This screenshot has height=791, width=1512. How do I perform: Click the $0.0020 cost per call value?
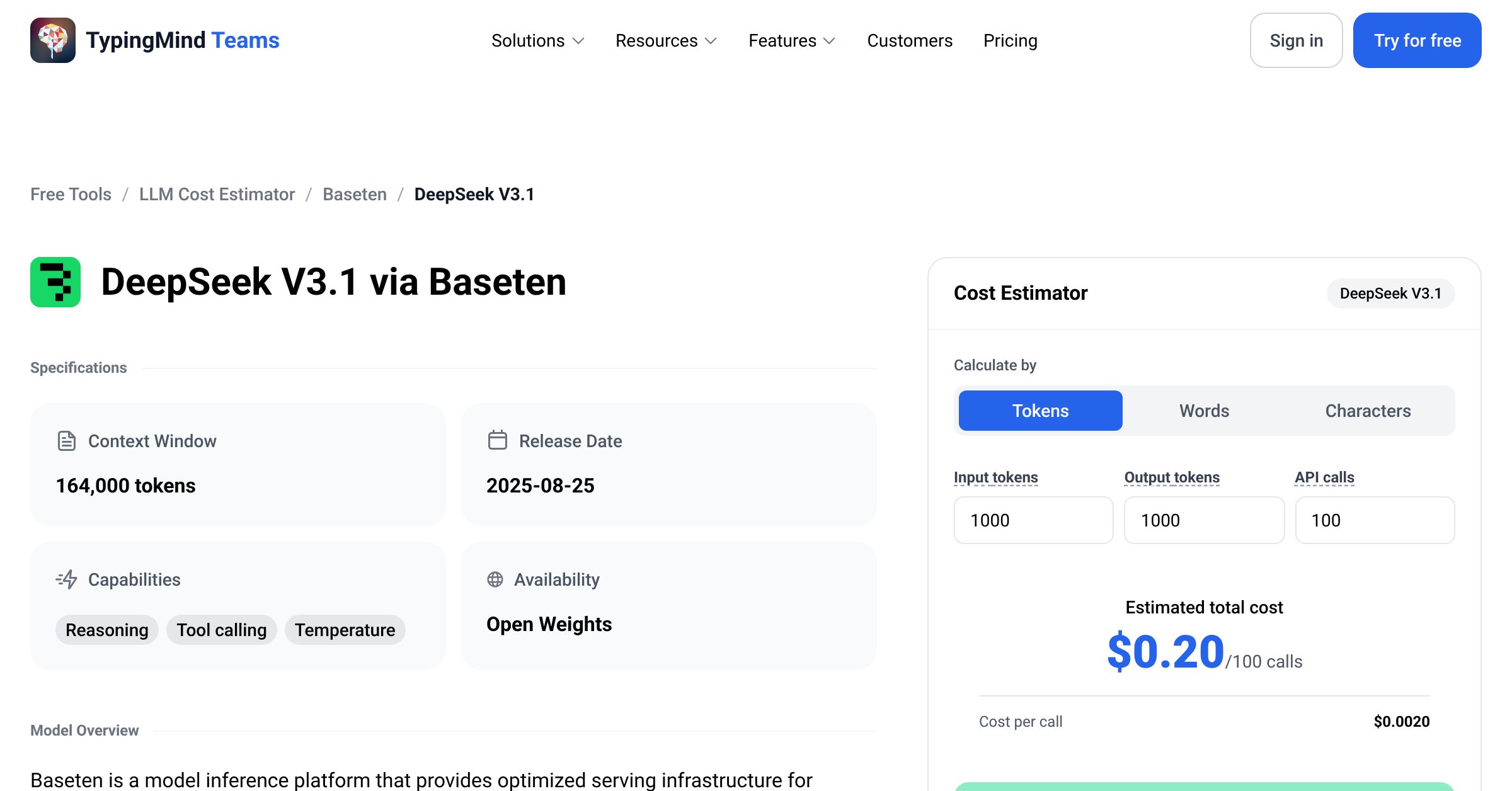coord(1401,722)
